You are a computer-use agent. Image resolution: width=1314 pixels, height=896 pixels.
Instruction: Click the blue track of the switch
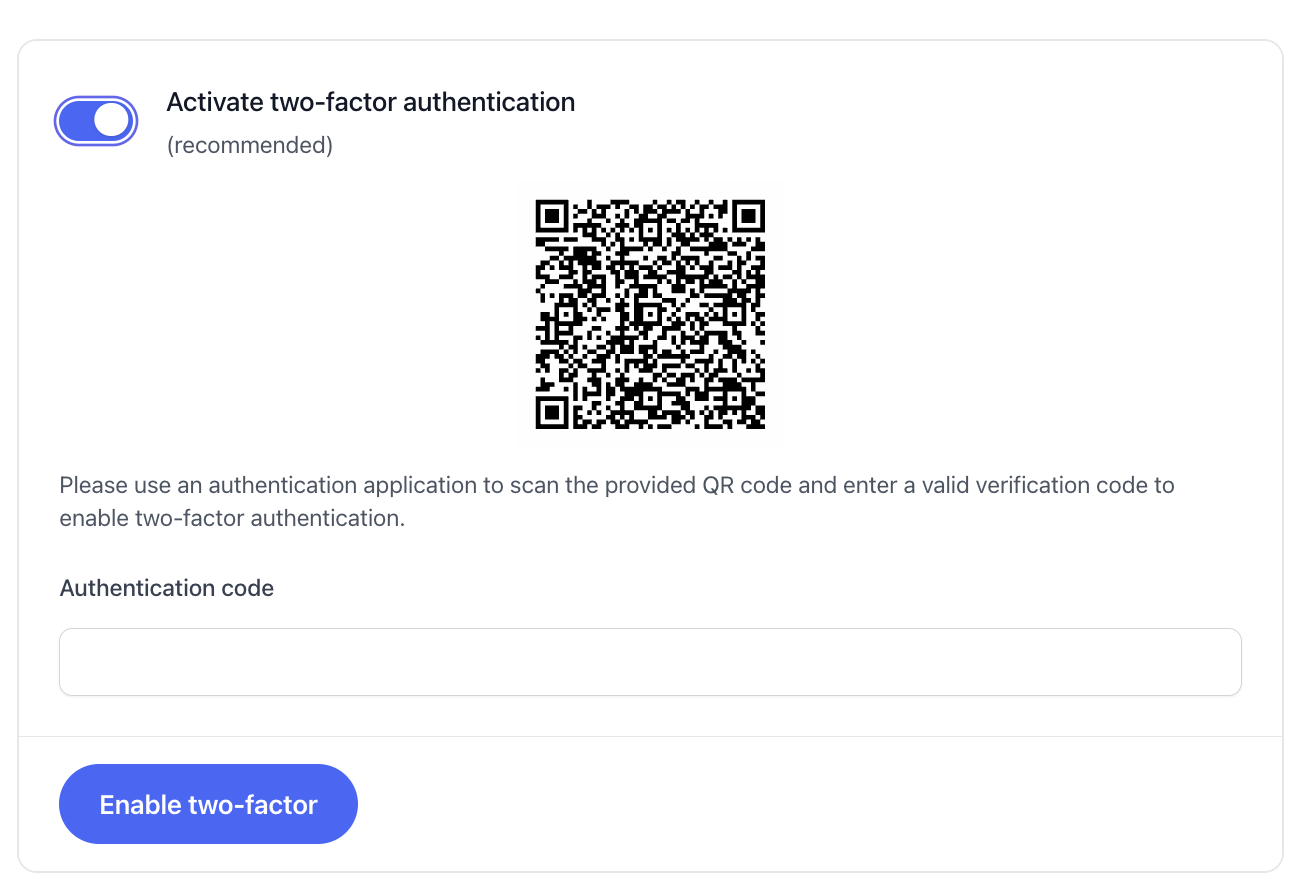[x=76, y=121]
